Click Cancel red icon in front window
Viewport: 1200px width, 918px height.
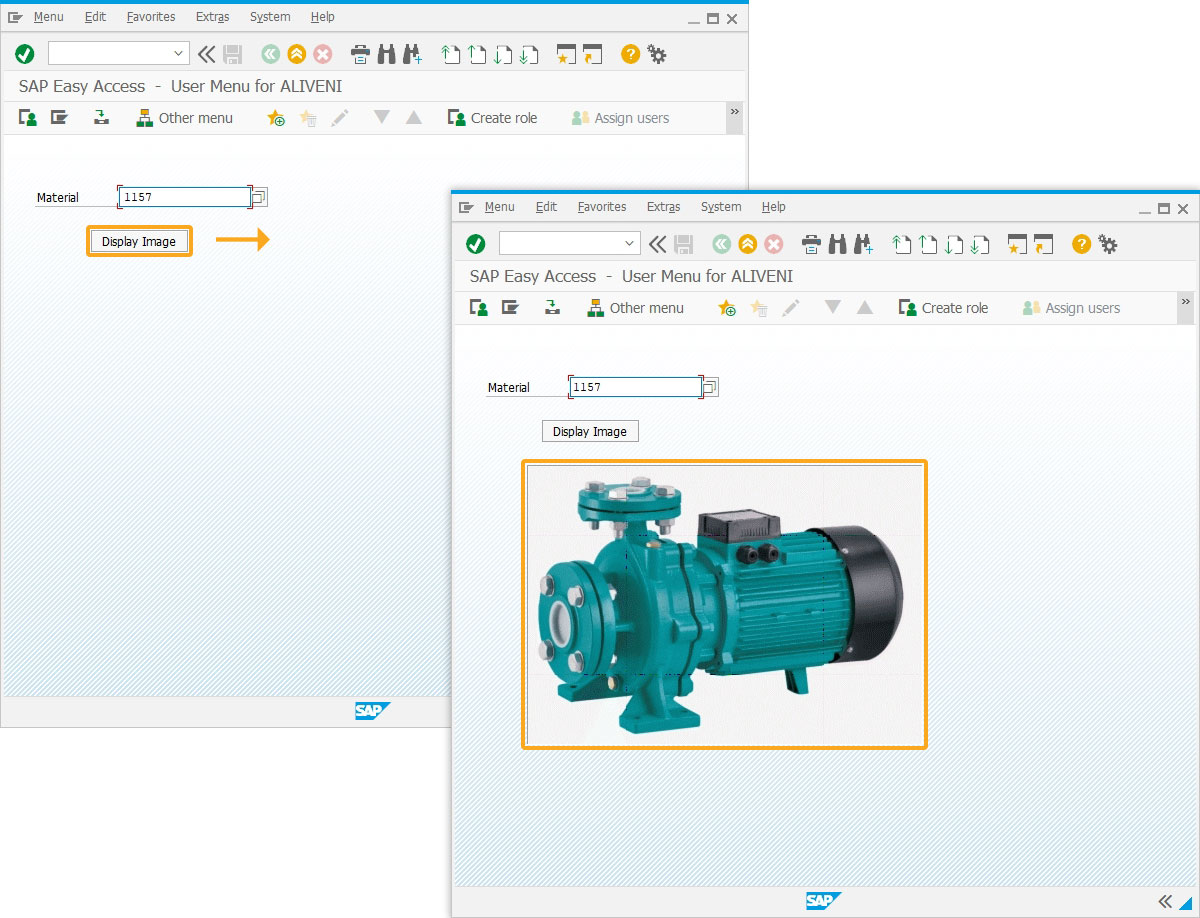pos(773,244)
